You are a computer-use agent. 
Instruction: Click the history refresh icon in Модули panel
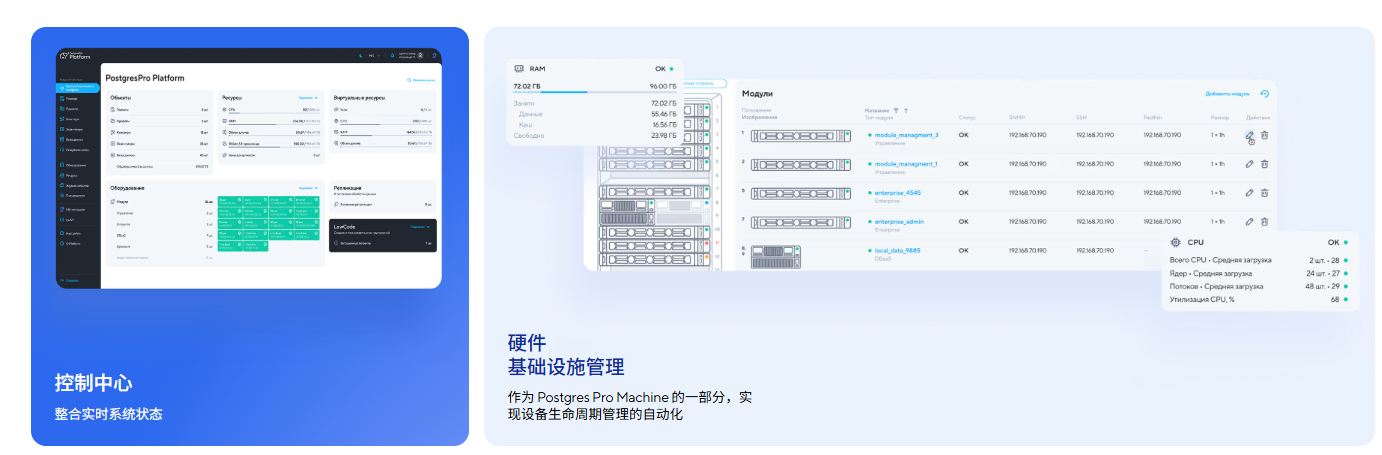(1264, 93)
